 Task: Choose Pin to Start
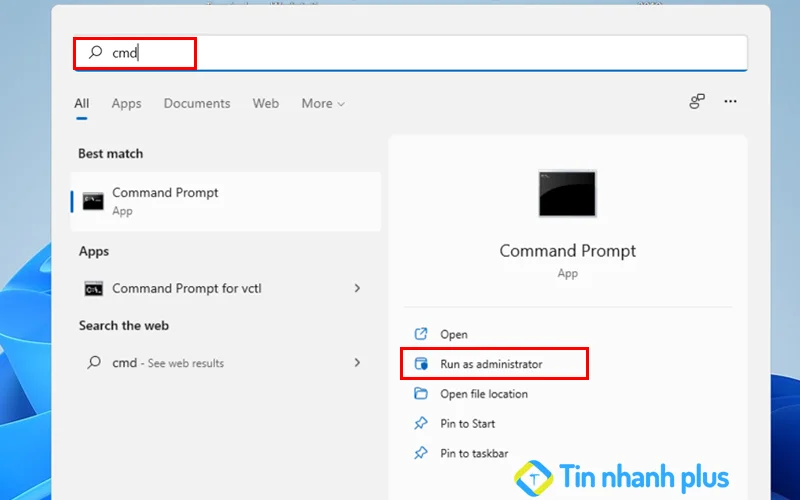click(467, 423)
